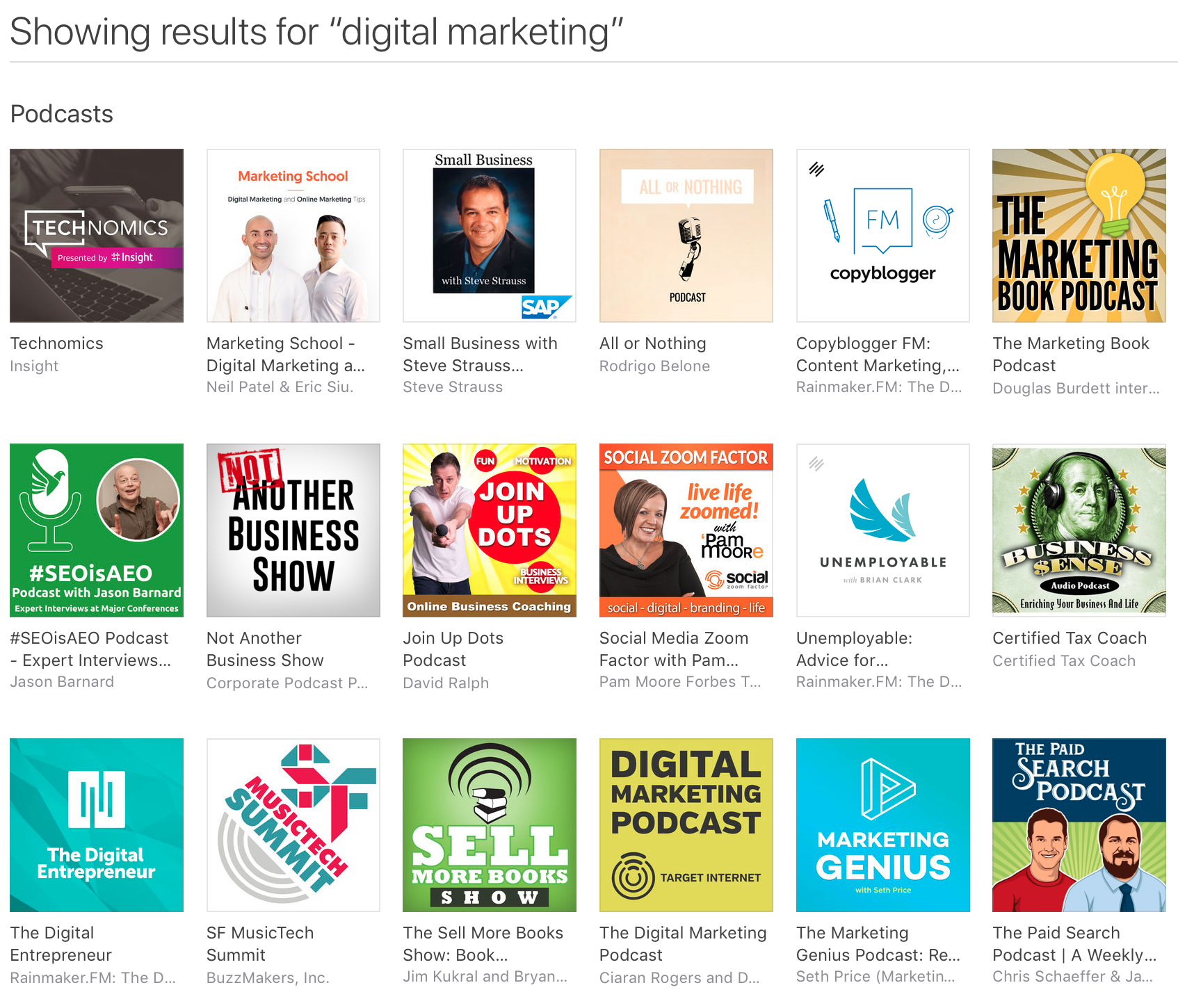Open The Digital Entrepreneur teal cover

[97, 825]
